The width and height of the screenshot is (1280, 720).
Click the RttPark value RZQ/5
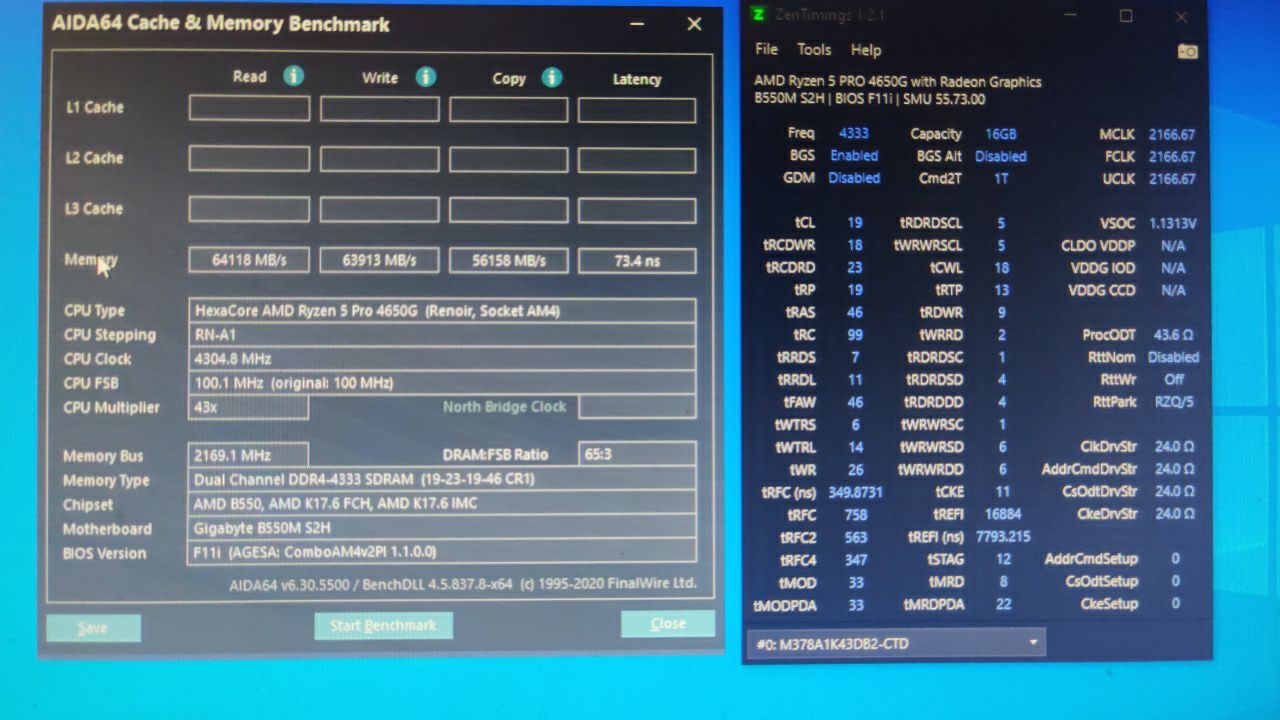click(1173, 402)
